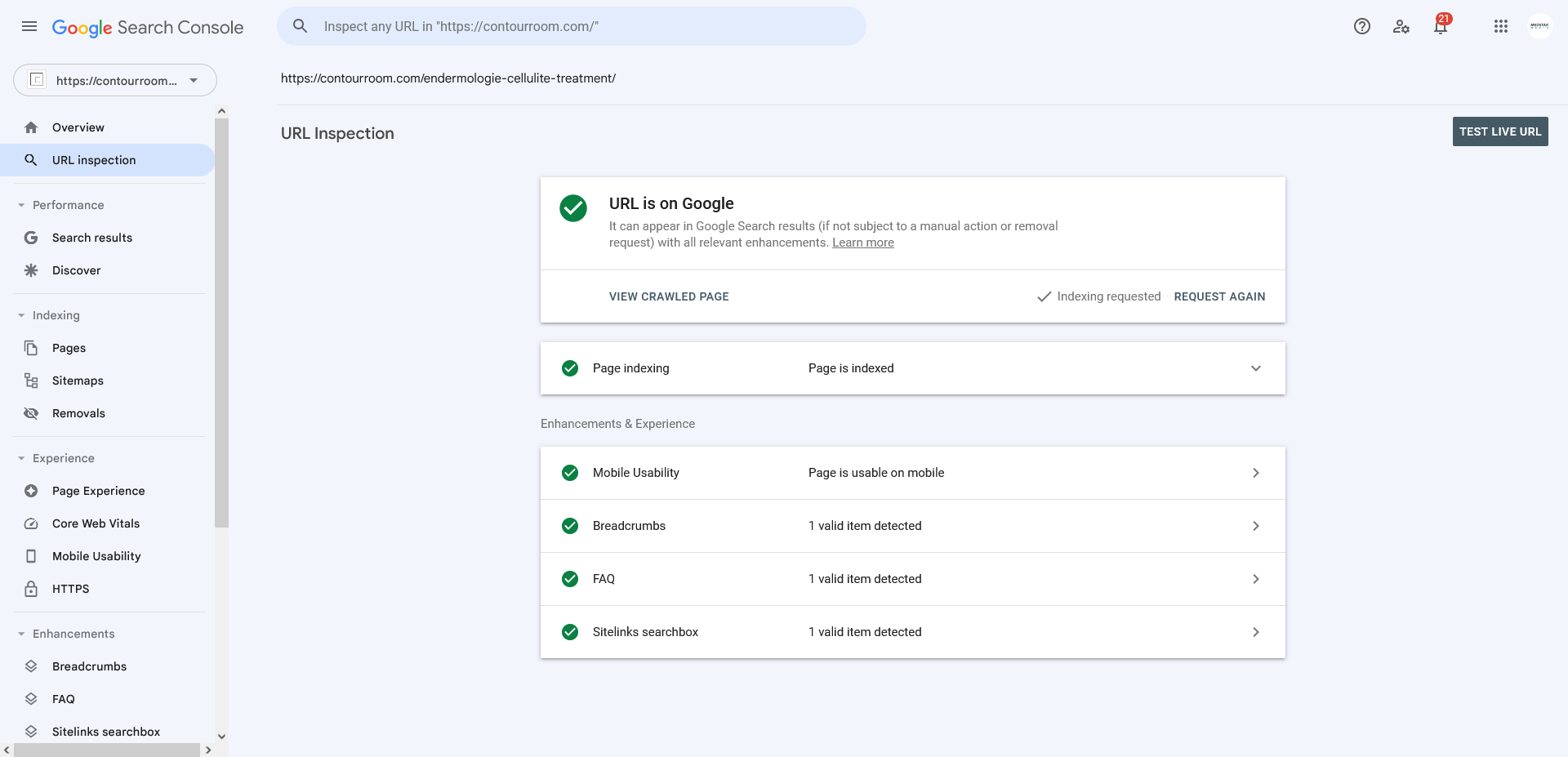
Task: Open the help question mark icon
Action: tap(1361, 26)
